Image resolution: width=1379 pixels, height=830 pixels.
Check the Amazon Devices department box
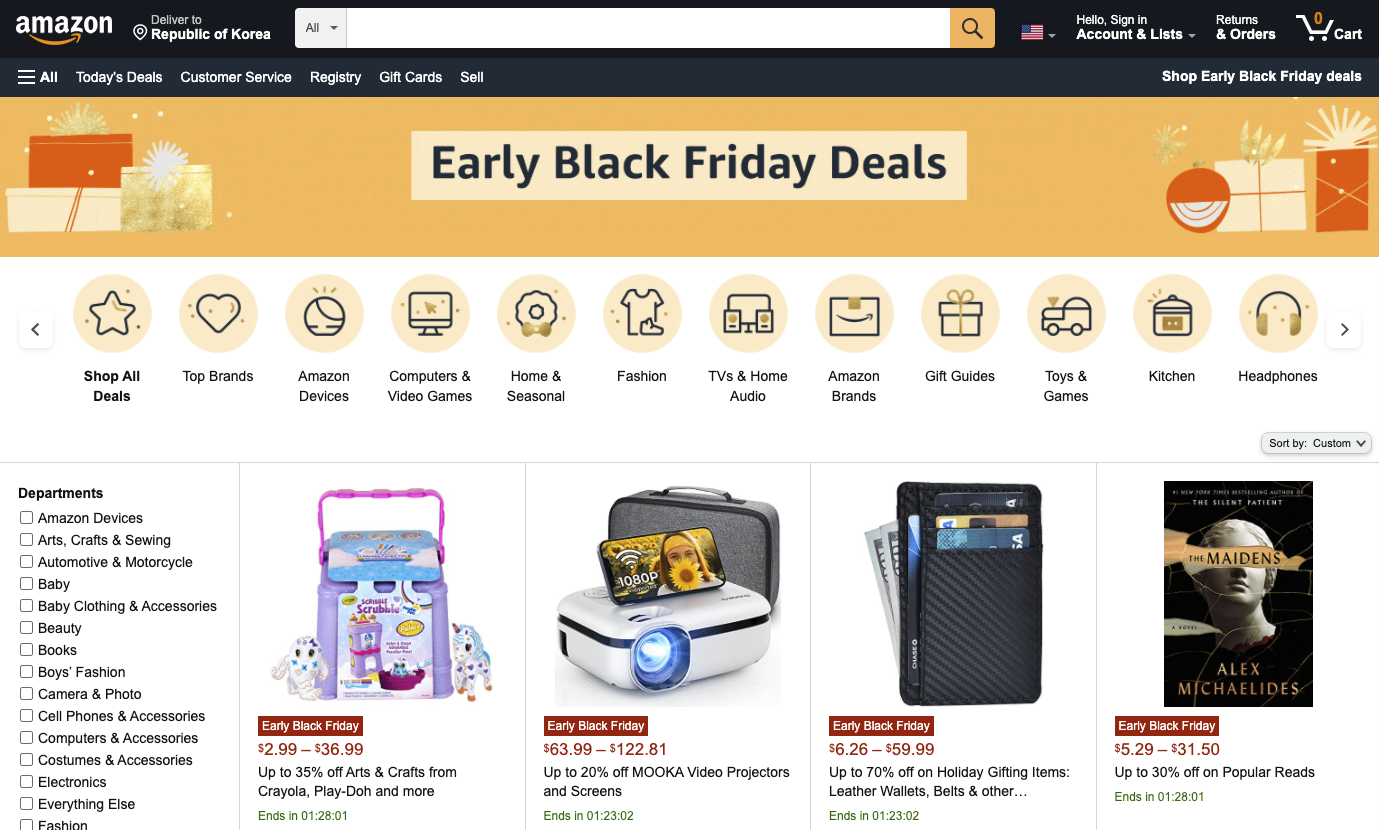[x=27, y=517]
